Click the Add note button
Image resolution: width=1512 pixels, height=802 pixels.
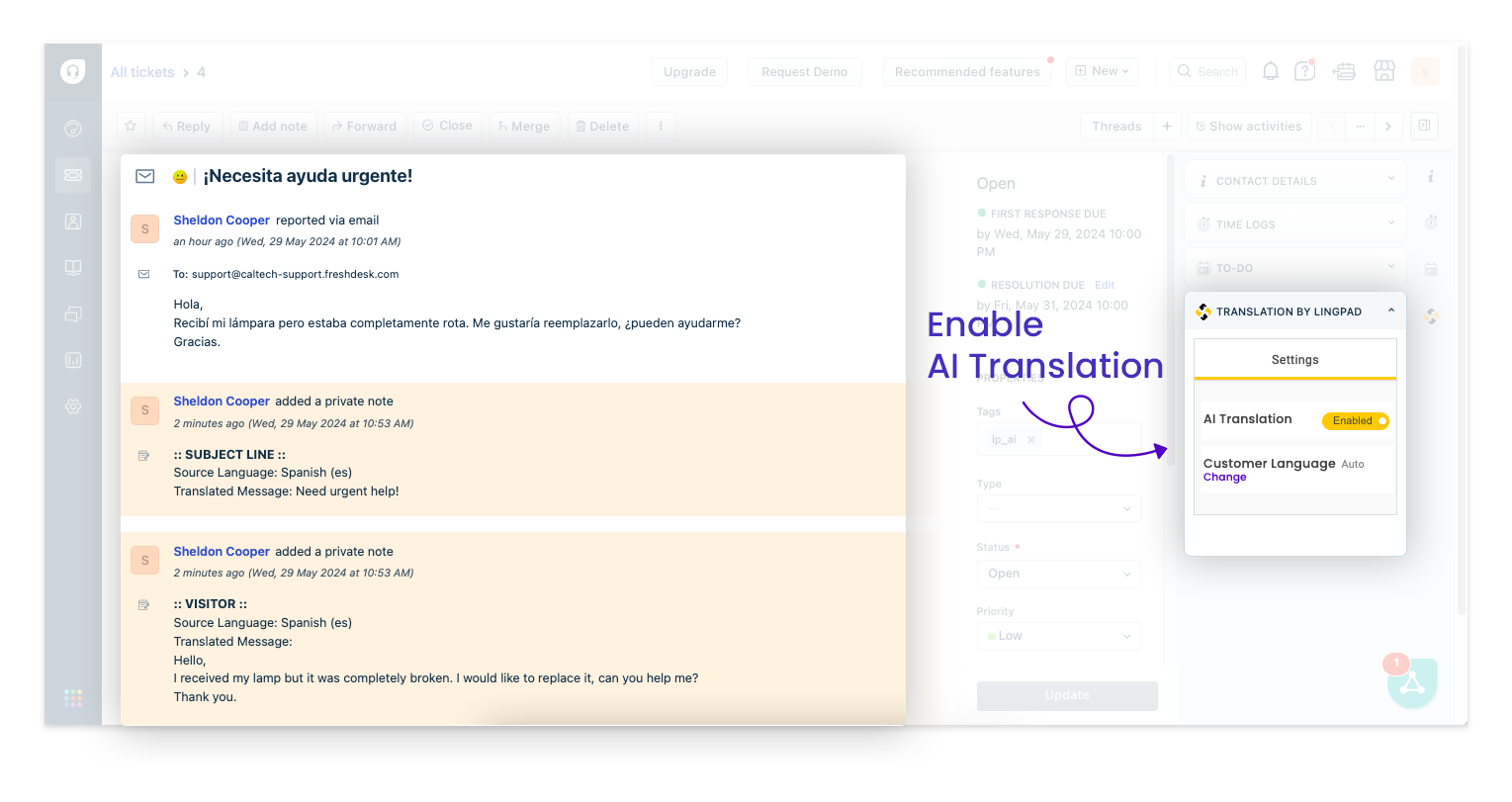(274, 127)
